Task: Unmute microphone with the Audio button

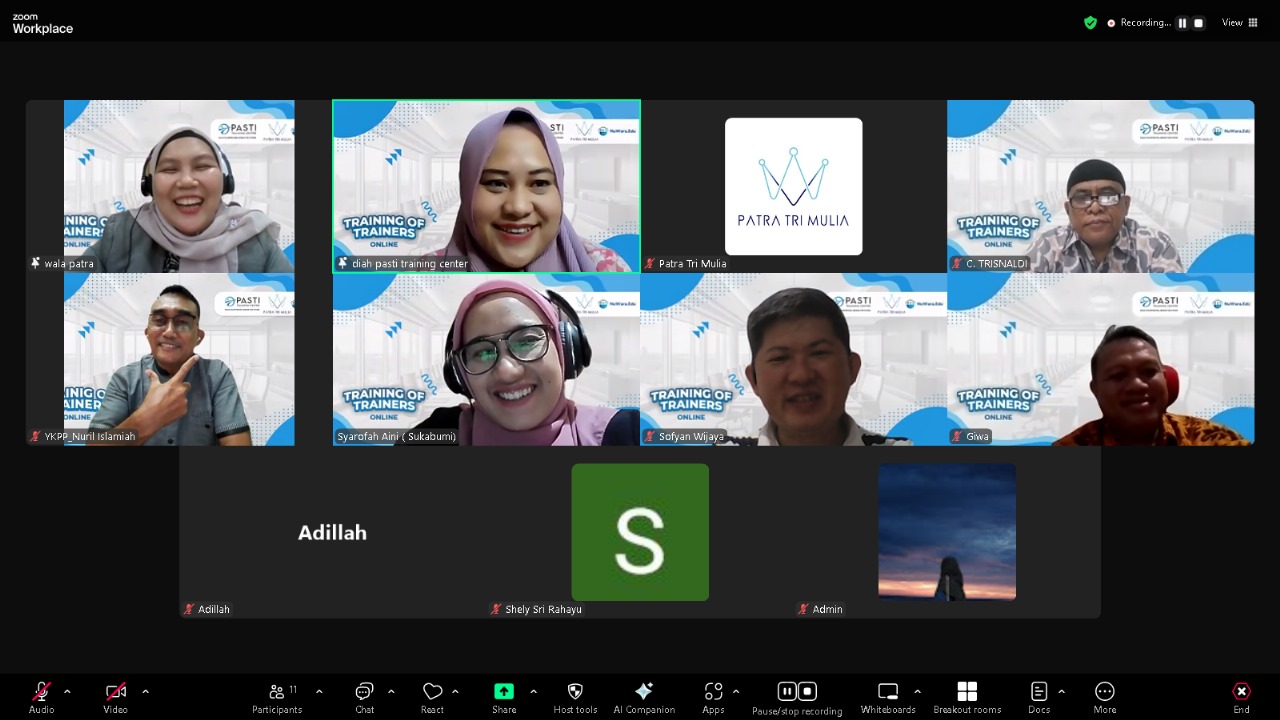Action: coord(41,696)
